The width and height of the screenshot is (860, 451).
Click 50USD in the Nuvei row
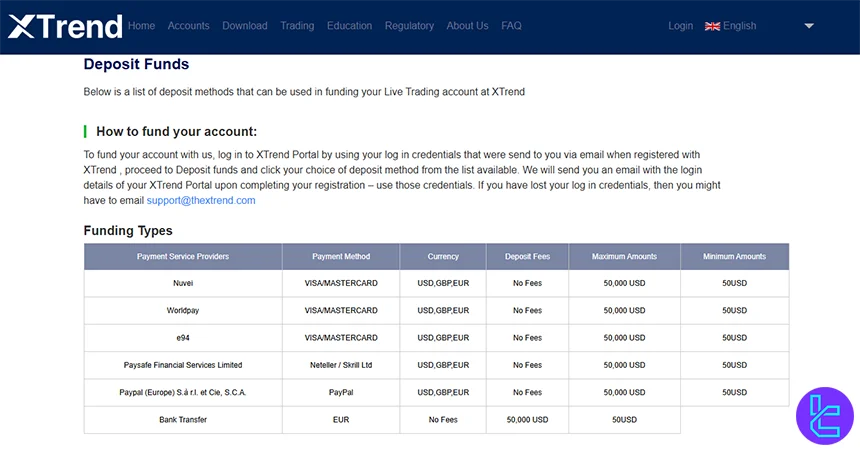click(x=734, y=283)
